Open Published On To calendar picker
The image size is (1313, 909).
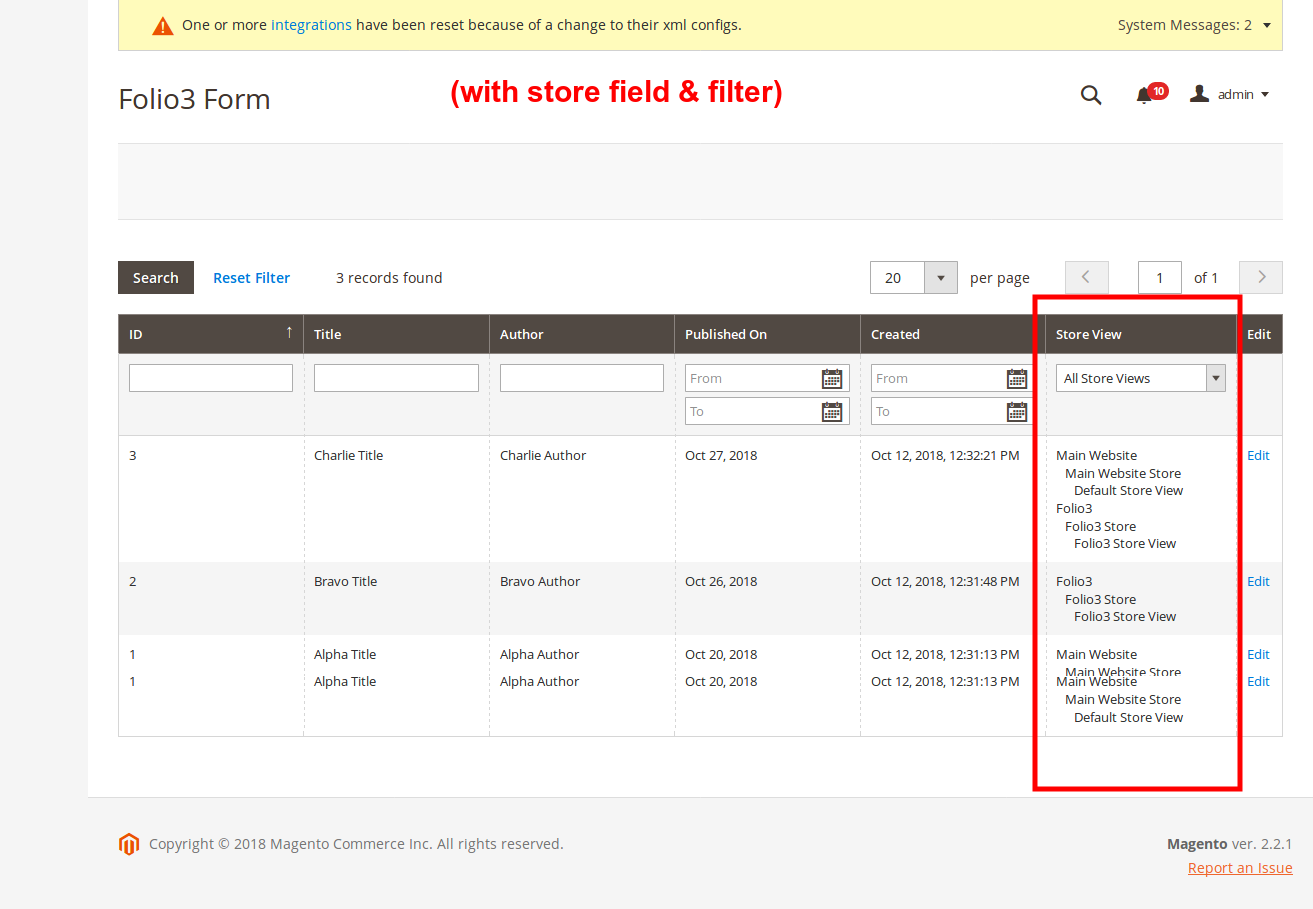click(x=832, y=411)
